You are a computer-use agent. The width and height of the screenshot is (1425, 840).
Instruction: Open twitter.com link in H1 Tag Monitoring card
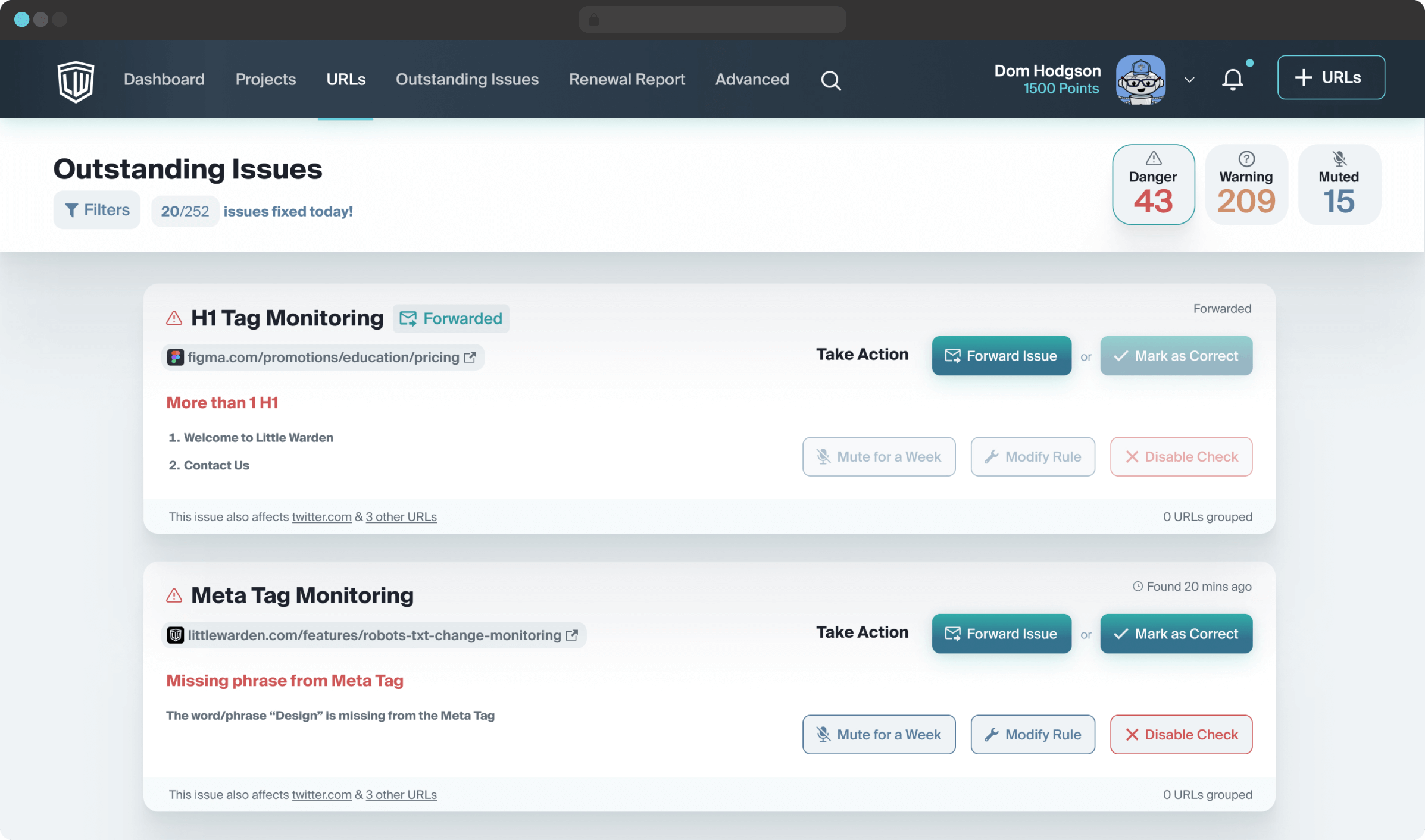(321, 517)
